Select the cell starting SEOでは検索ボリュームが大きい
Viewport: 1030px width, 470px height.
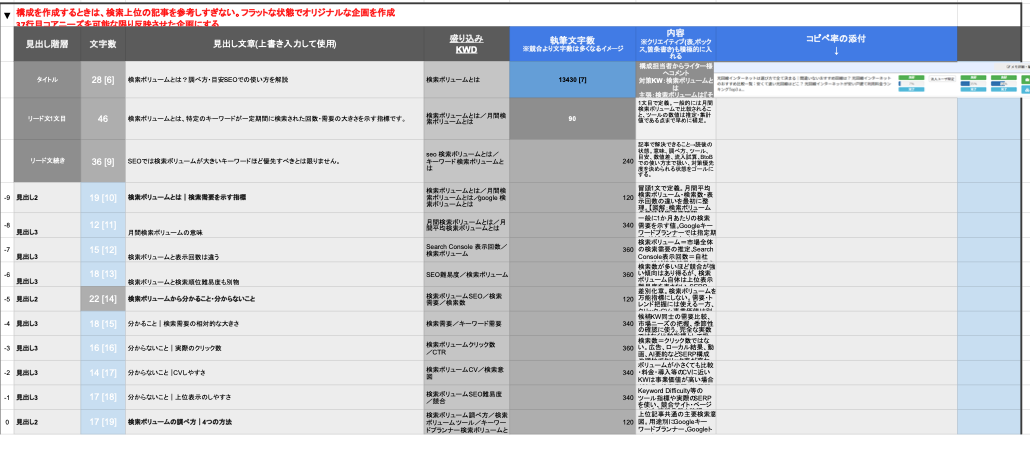coord(275,160)
